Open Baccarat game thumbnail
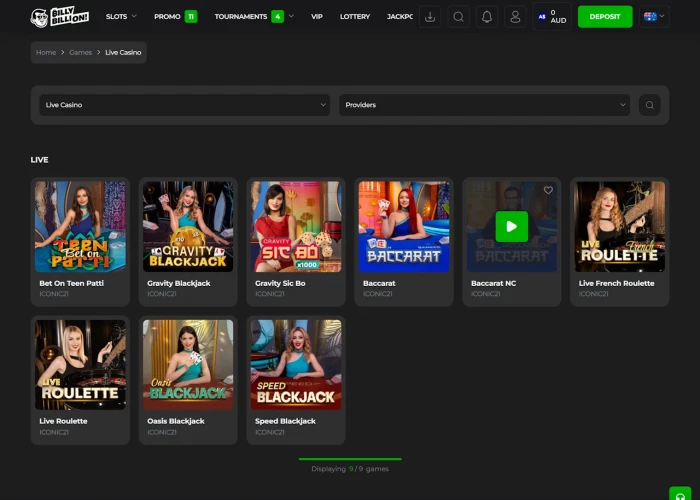This screenshot has width=700, height=500. (x=404, y=226)
